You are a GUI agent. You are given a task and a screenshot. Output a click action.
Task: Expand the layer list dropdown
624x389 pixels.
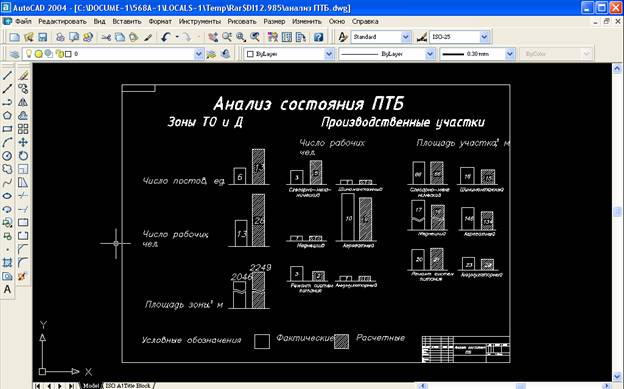tap(199, 54)
